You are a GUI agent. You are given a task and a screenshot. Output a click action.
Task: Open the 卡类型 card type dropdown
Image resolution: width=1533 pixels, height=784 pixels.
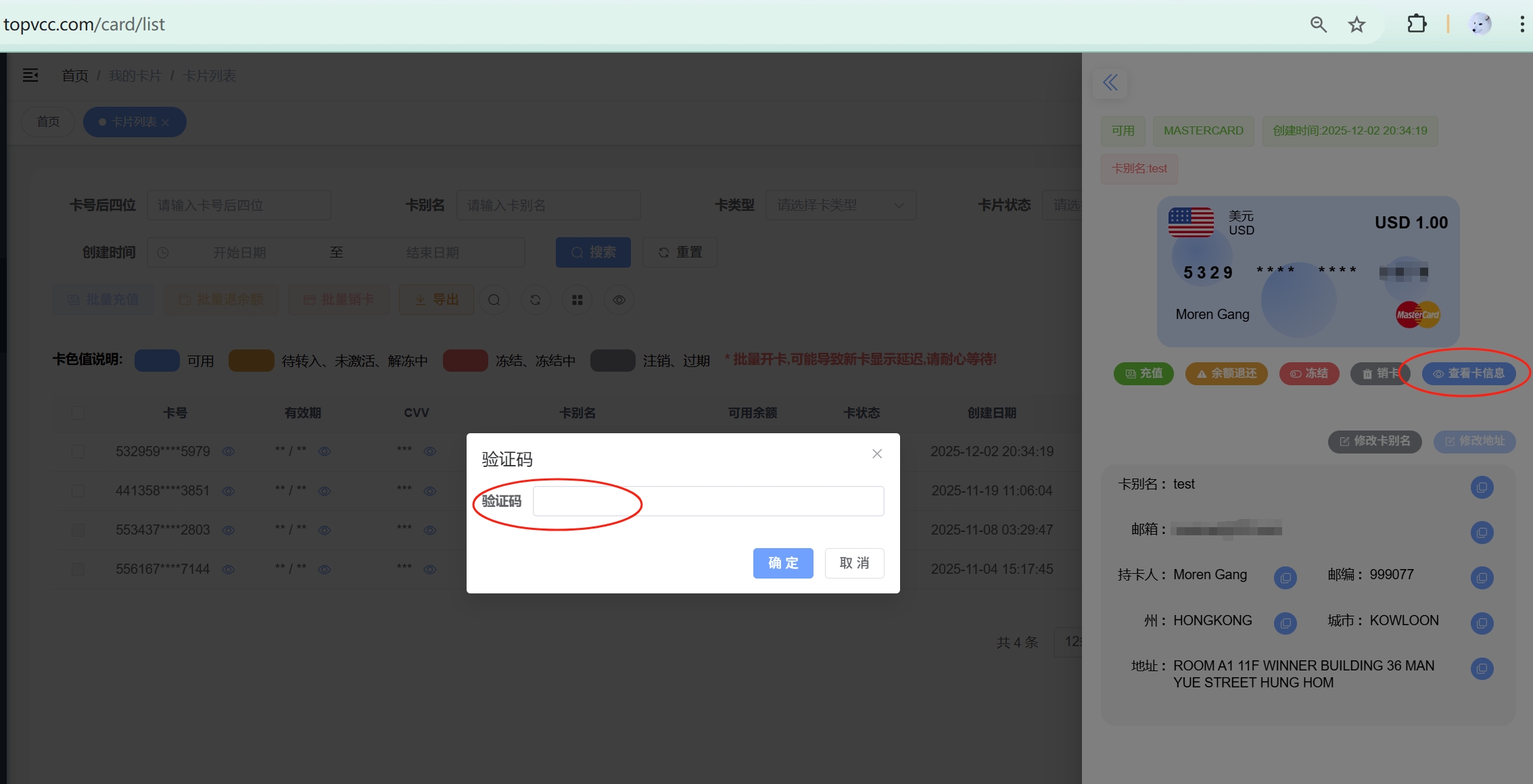tap(840, 205)
